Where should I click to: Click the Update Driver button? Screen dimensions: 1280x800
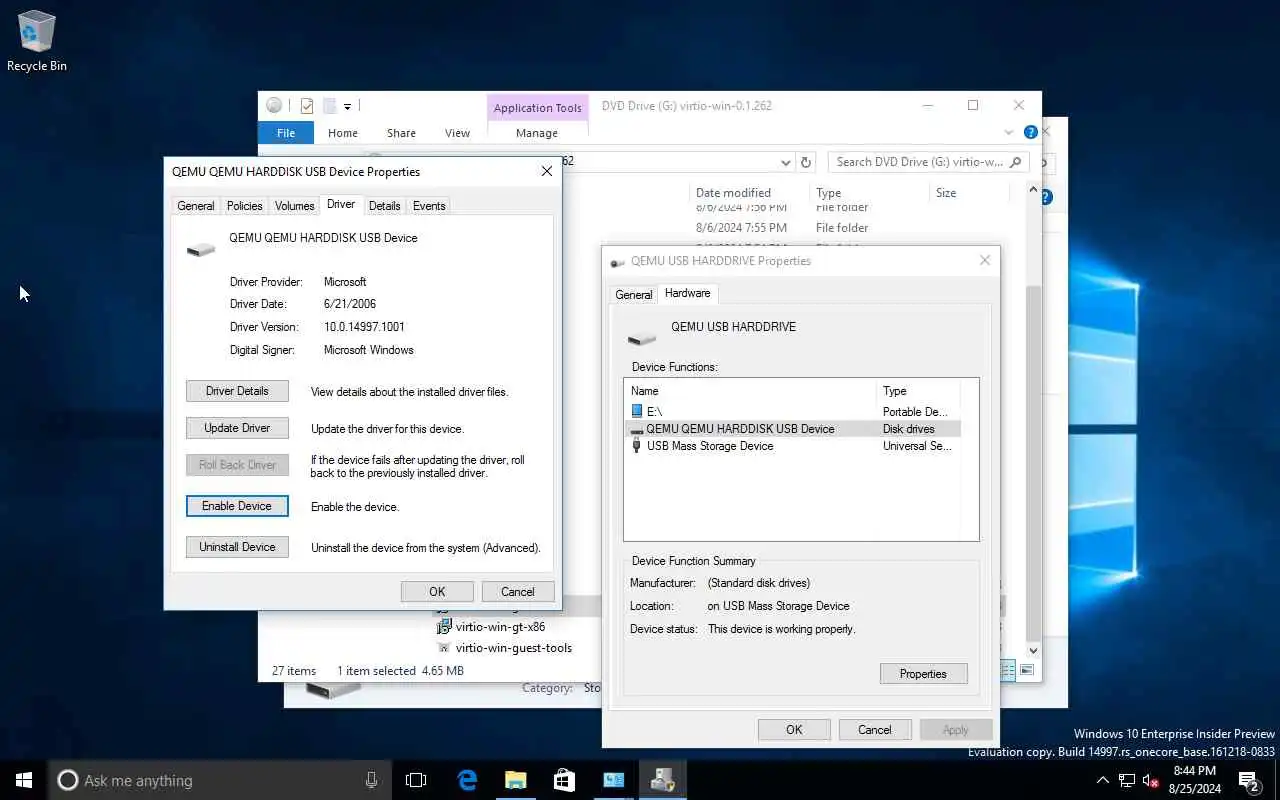[x=237, y=428]
